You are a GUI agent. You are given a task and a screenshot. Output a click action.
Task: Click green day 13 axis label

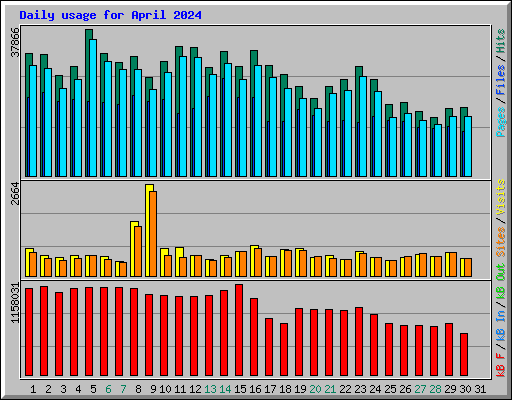[x=210, y=389]
